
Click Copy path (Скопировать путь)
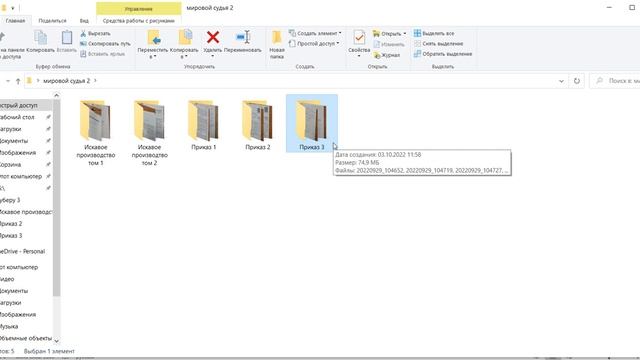[105, 44]
